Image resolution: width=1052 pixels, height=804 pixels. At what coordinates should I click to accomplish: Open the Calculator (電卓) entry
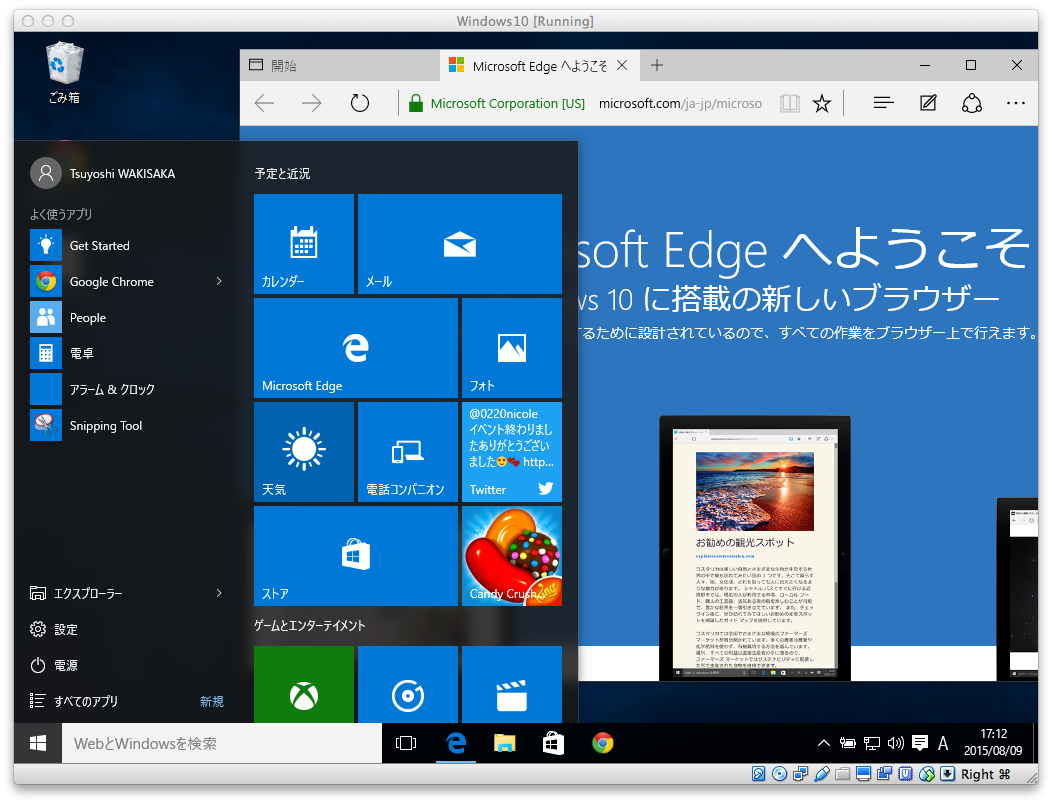coord(127,353)
